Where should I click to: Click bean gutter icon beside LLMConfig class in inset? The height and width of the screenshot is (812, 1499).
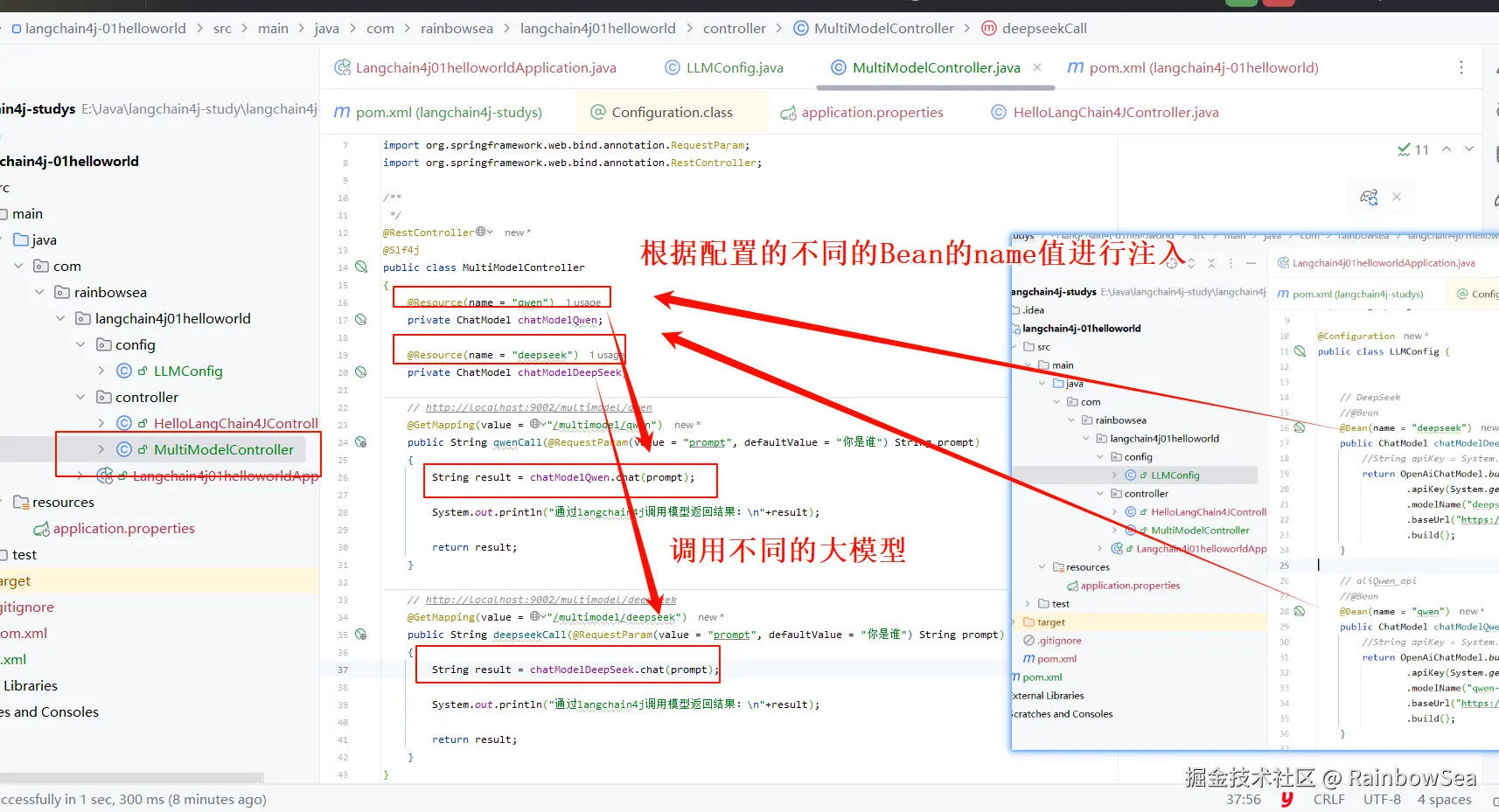coord(1300,351)
